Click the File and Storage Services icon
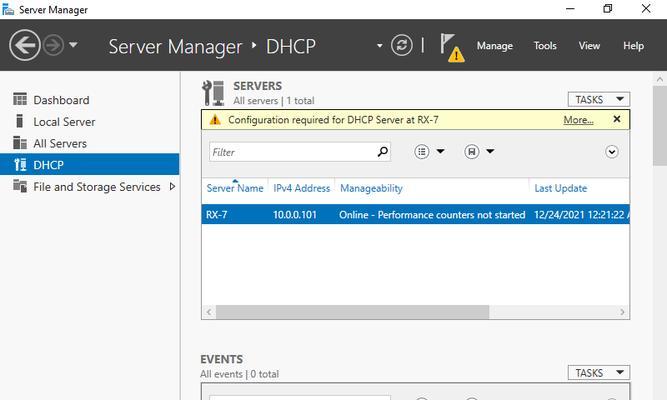 pos(20,186)
